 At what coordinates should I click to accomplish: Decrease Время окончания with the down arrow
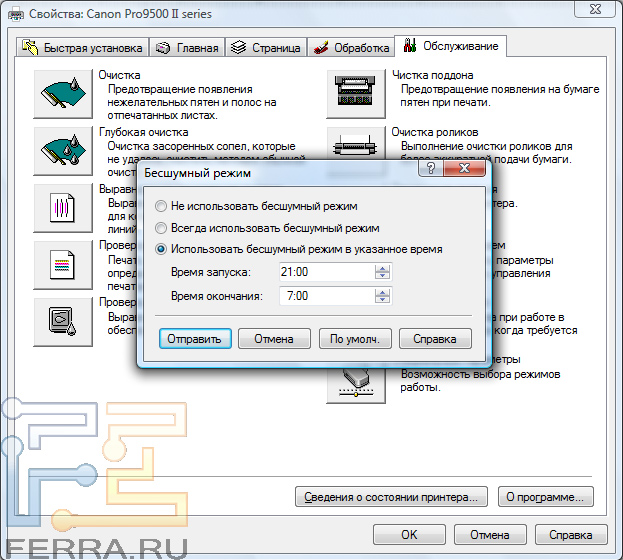click(x=382, y=300)
